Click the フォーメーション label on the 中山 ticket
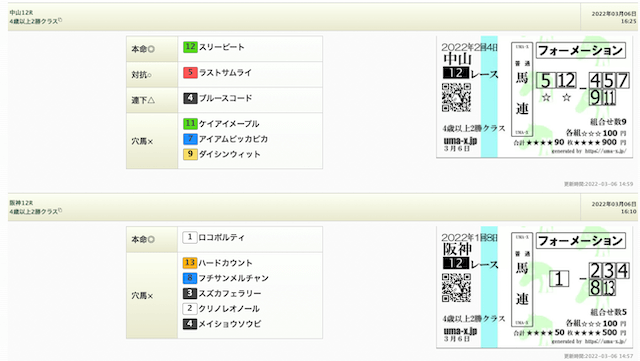 [x=580, y=51]
